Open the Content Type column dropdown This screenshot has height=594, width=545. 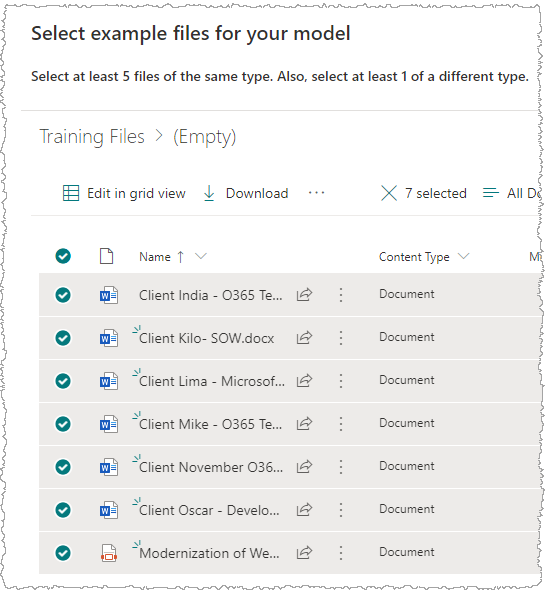pos(463,256)
